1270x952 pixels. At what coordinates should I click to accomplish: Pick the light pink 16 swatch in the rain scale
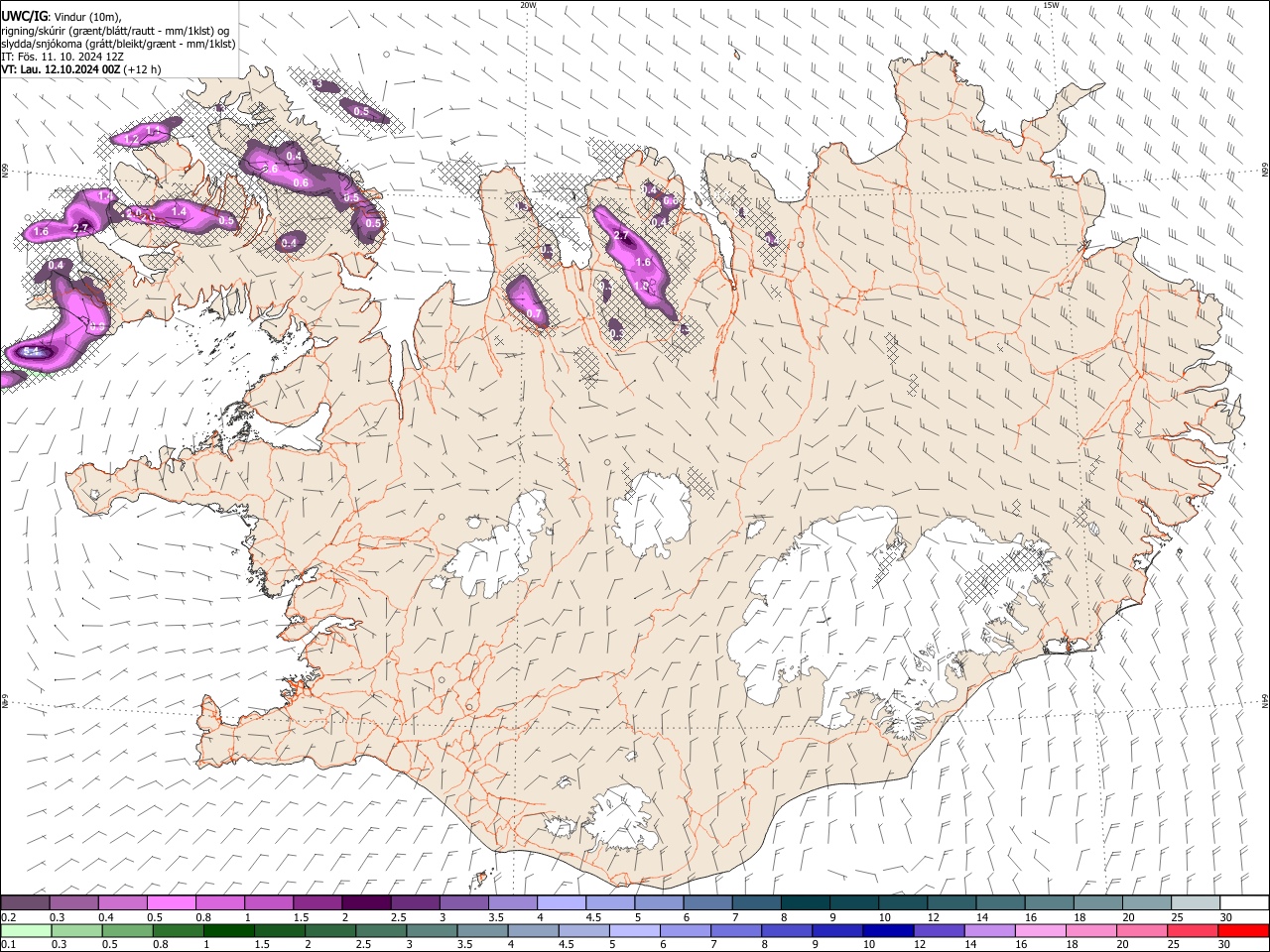pyautogui.click(x=1042, y=931)
